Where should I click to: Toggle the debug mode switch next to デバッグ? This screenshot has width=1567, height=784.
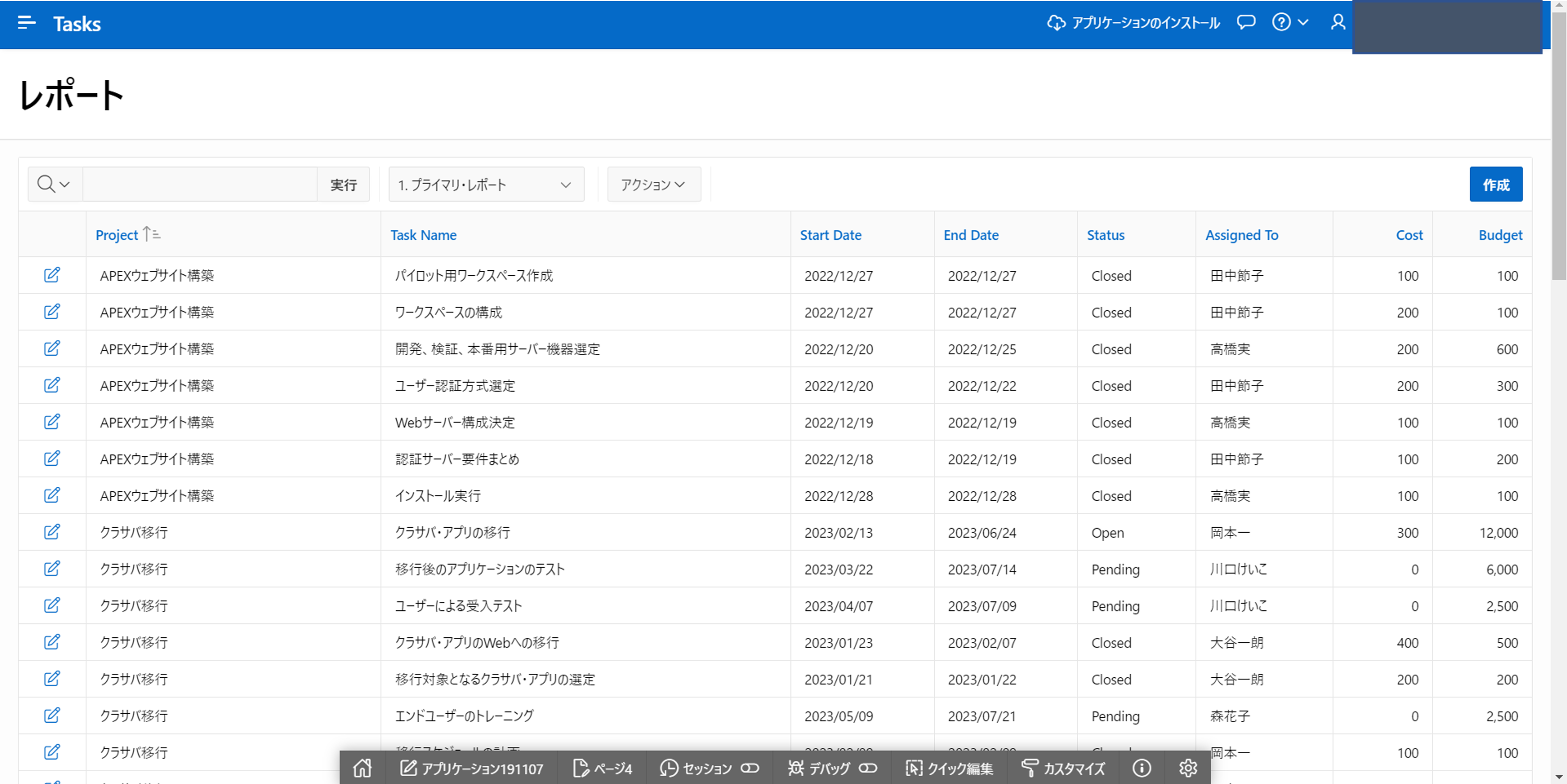point(867,768)
